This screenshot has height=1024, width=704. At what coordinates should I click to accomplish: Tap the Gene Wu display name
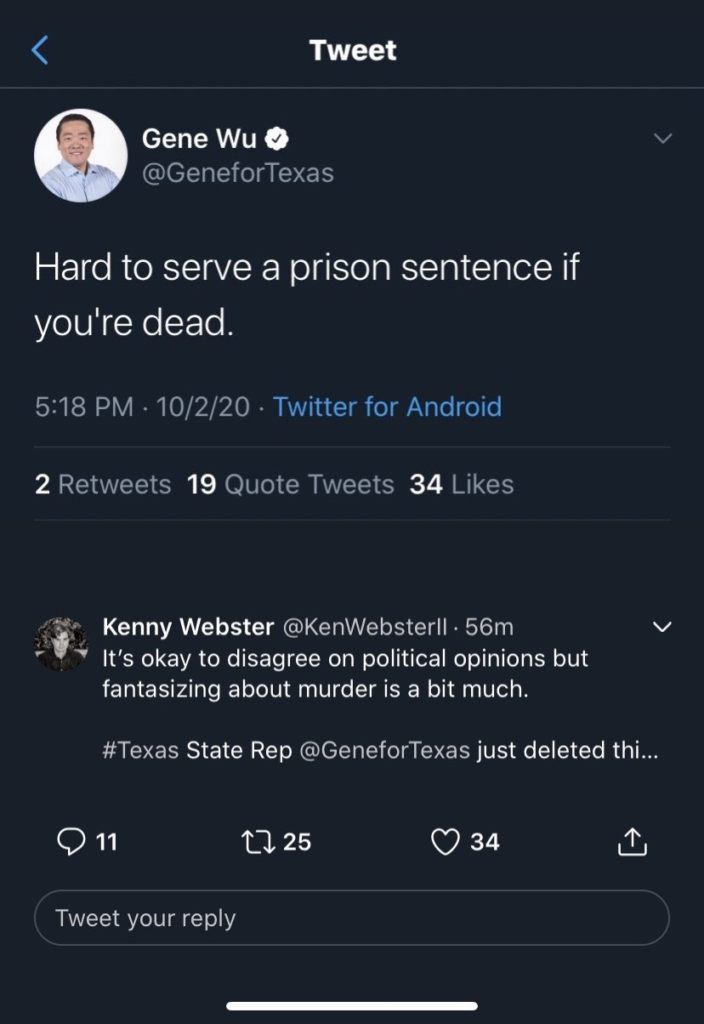click(200, 137)
